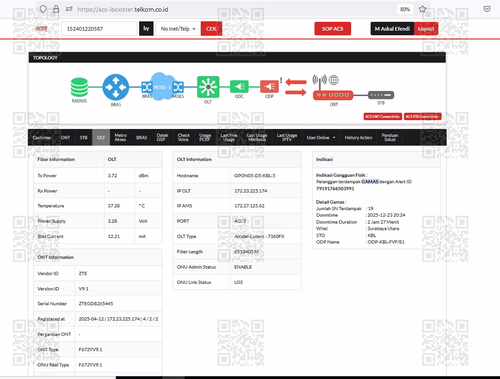
Task: Click the Power Supply value 3.28
Action: click(x=112, y=221)
